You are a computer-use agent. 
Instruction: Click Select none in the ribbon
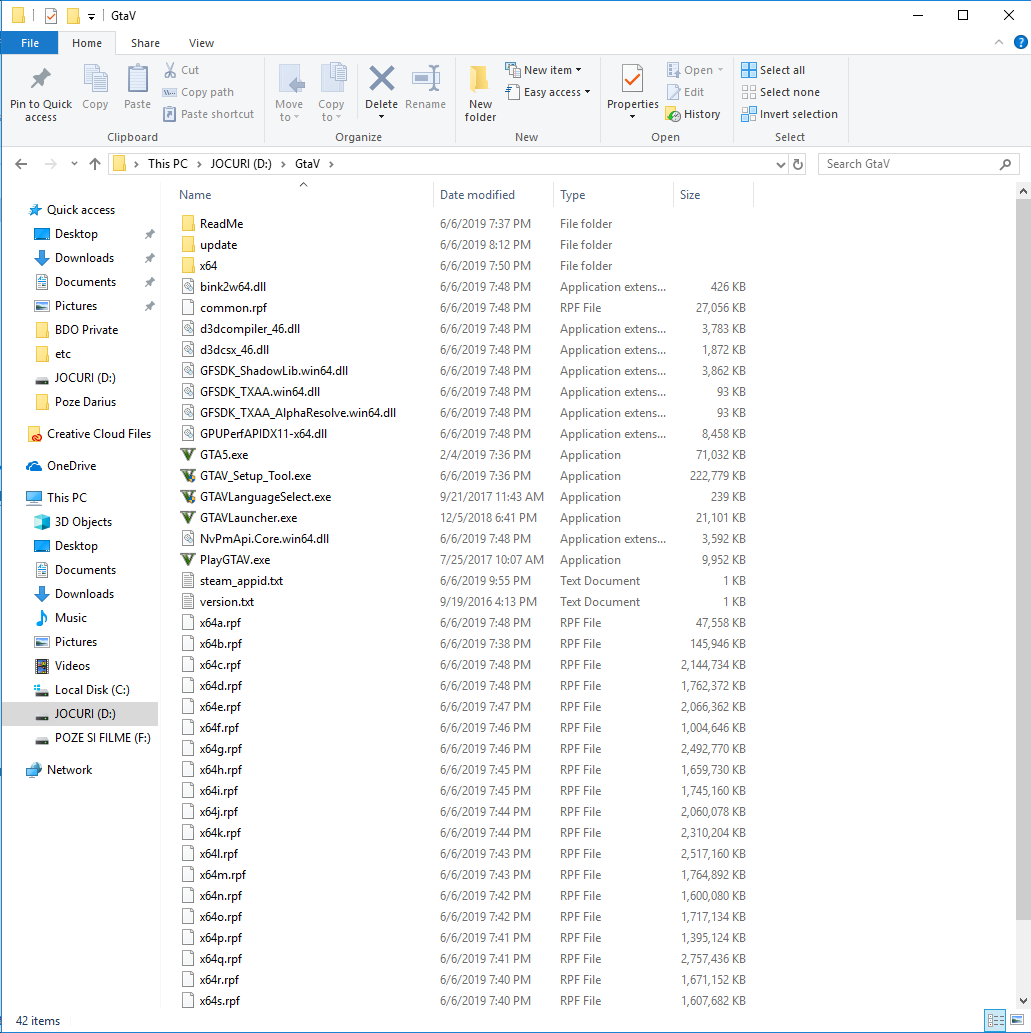(x=780, y=92)
